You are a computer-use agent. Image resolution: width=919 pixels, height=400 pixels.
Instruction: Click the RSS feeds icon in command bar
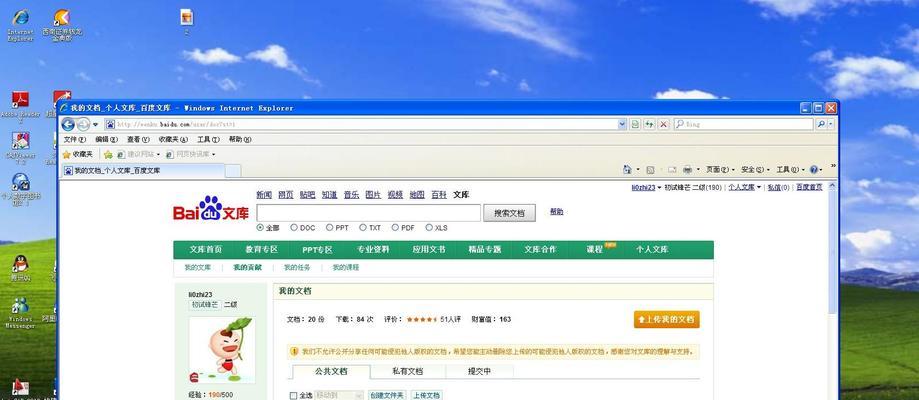pyautogui.click(x=650, y=170)
